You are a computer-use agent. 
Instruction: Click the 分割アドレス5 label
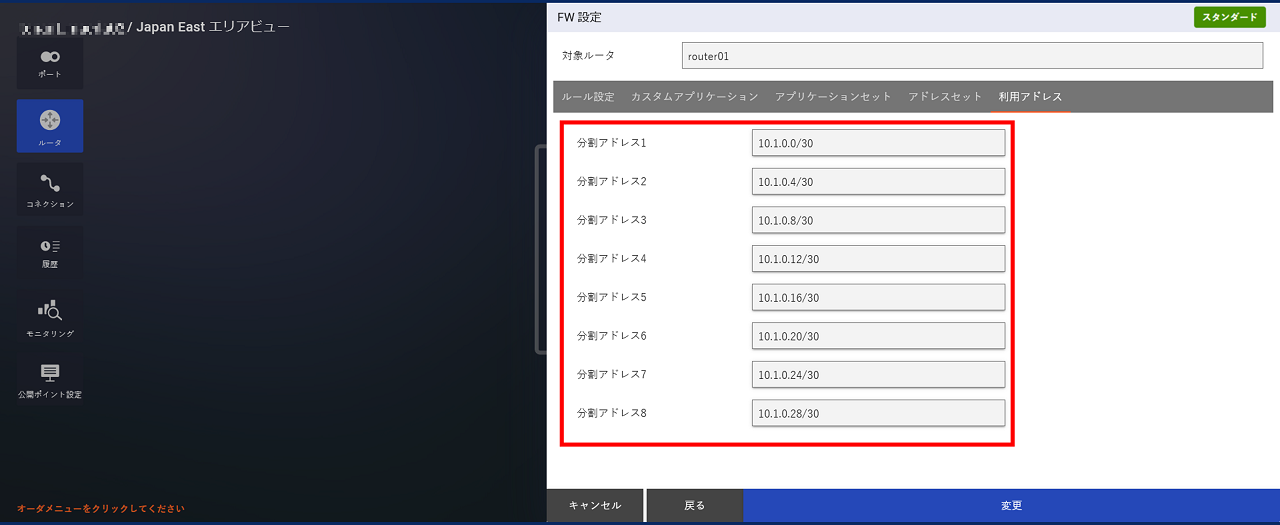[612, 297]
